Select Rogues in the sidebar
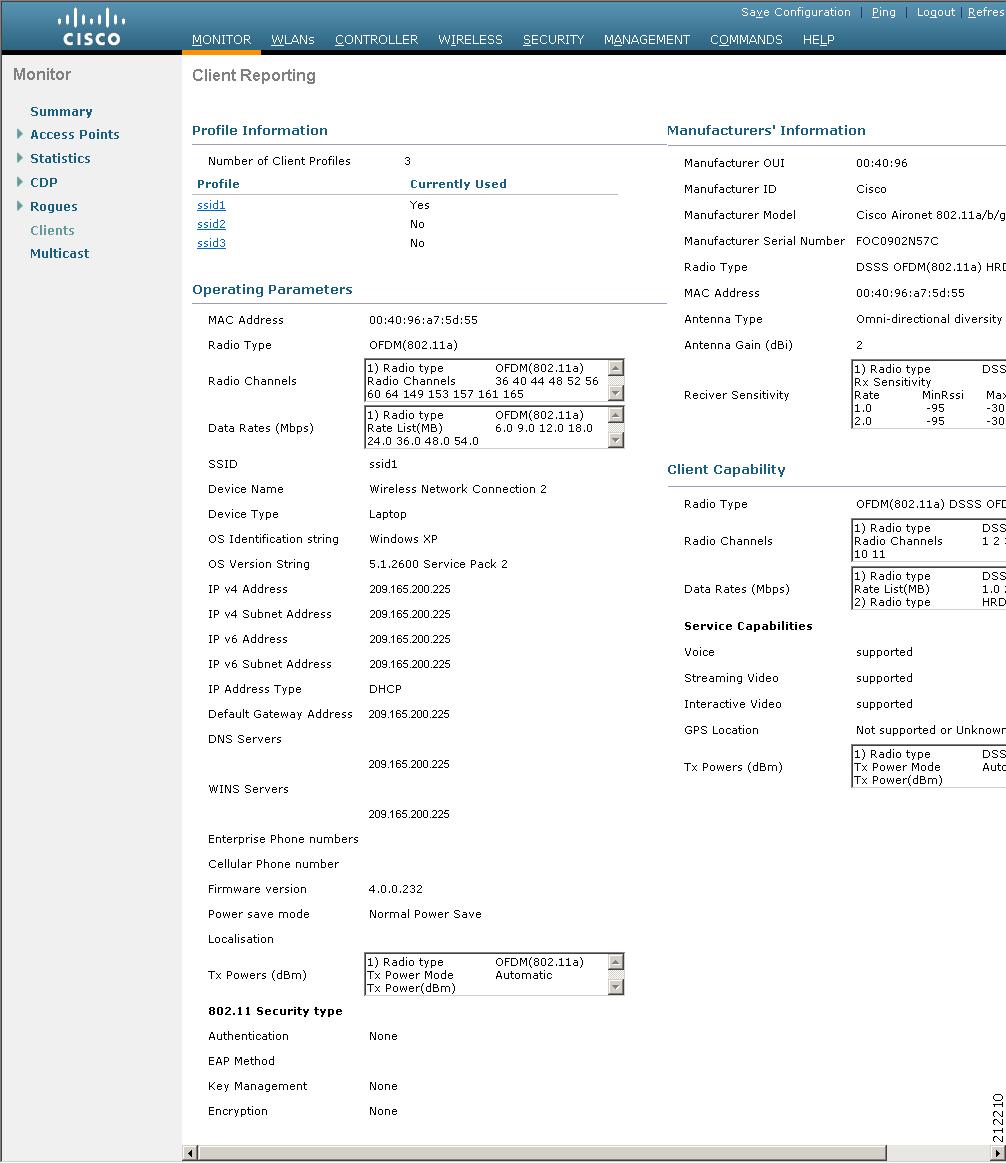This screenshot has height=1163, width=1006. [53, 206]
